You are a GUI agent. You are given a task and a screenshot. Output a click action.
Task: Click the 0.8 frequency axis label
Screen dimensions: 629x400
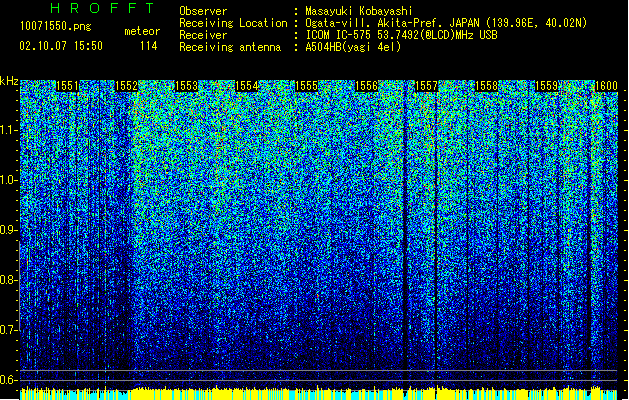9,280
